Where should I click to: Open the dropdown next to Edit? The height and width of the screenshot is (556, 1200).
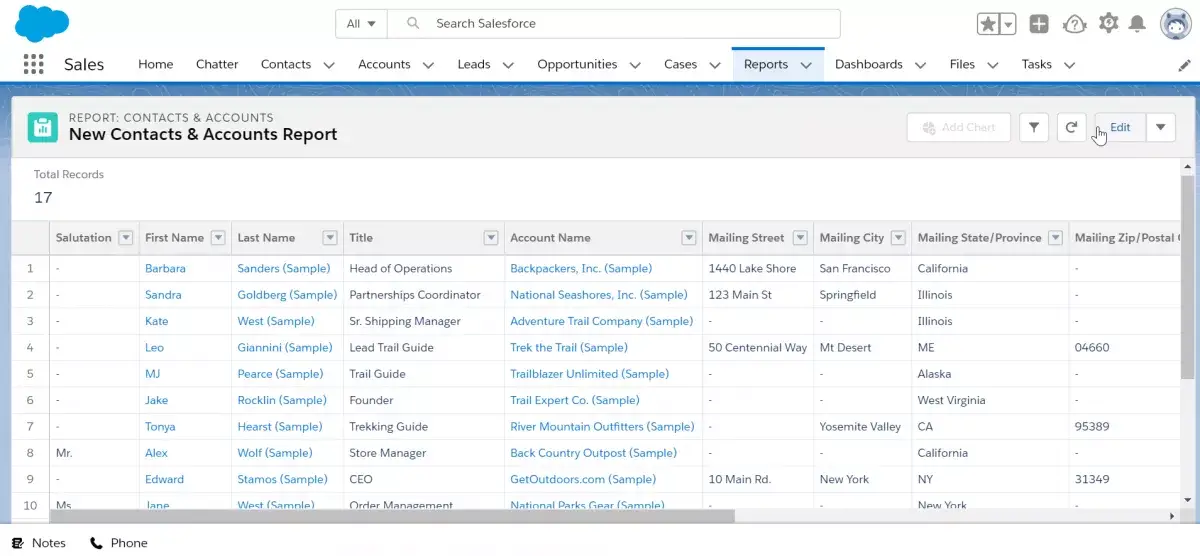(x=1161, y=127)
